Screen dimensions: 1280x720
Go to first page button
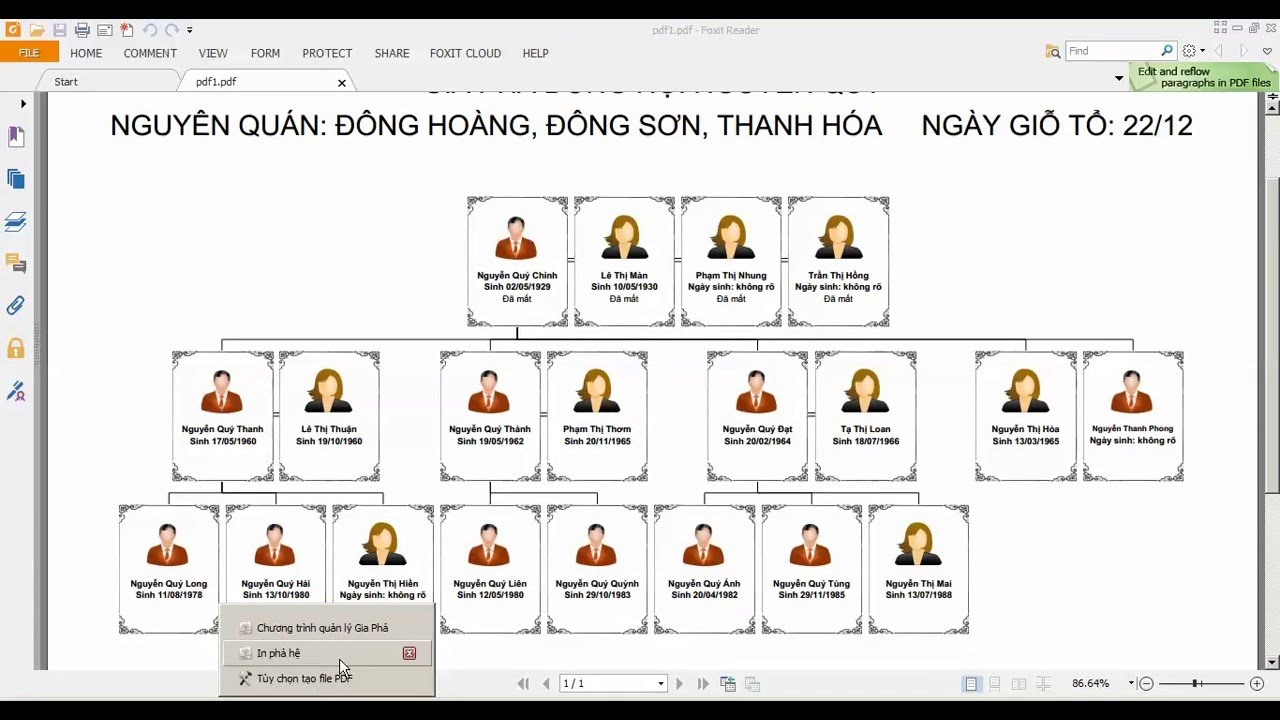tap(523, 684)
